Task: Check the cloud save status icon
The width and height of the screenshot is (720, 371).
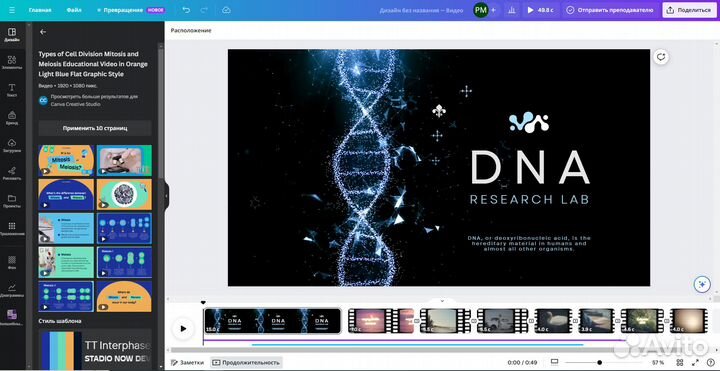Action: (x=226, y=10)
